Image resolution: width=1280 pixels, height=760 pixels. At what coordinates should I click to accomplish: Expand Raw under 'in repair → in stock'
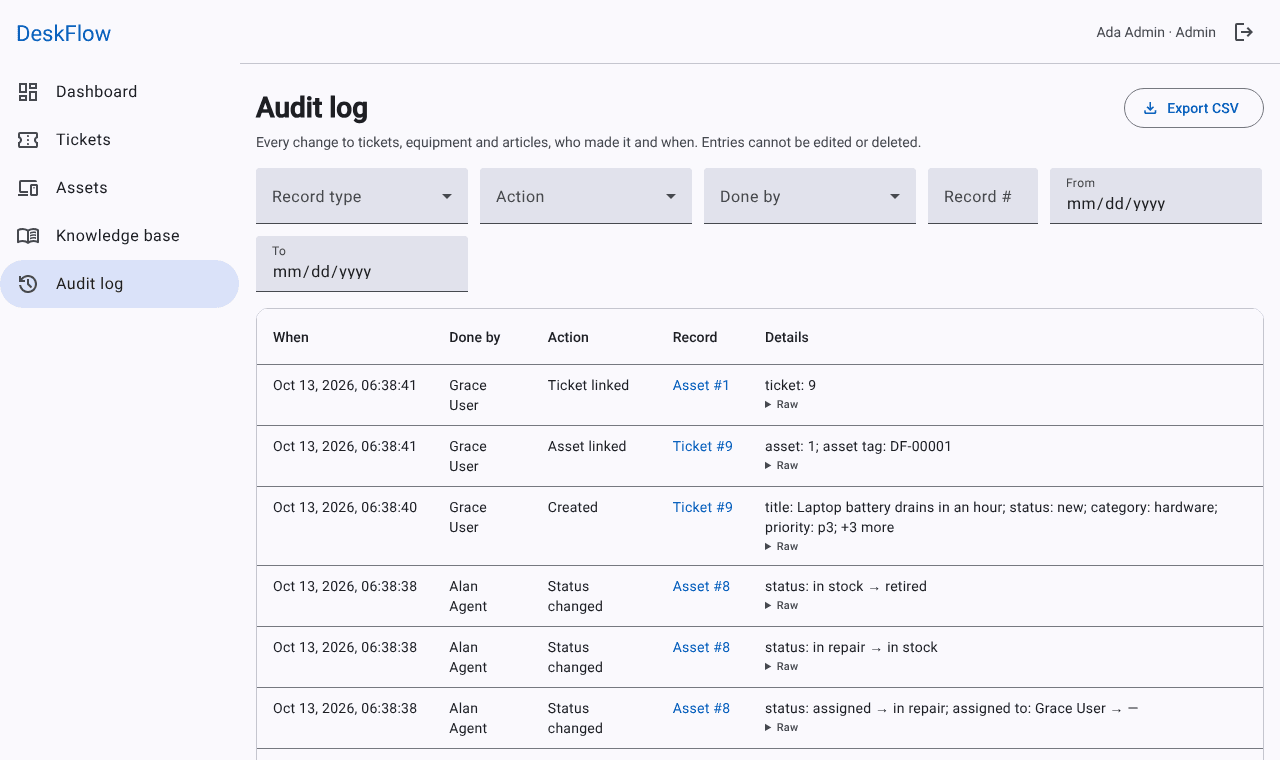click(782, 667)
